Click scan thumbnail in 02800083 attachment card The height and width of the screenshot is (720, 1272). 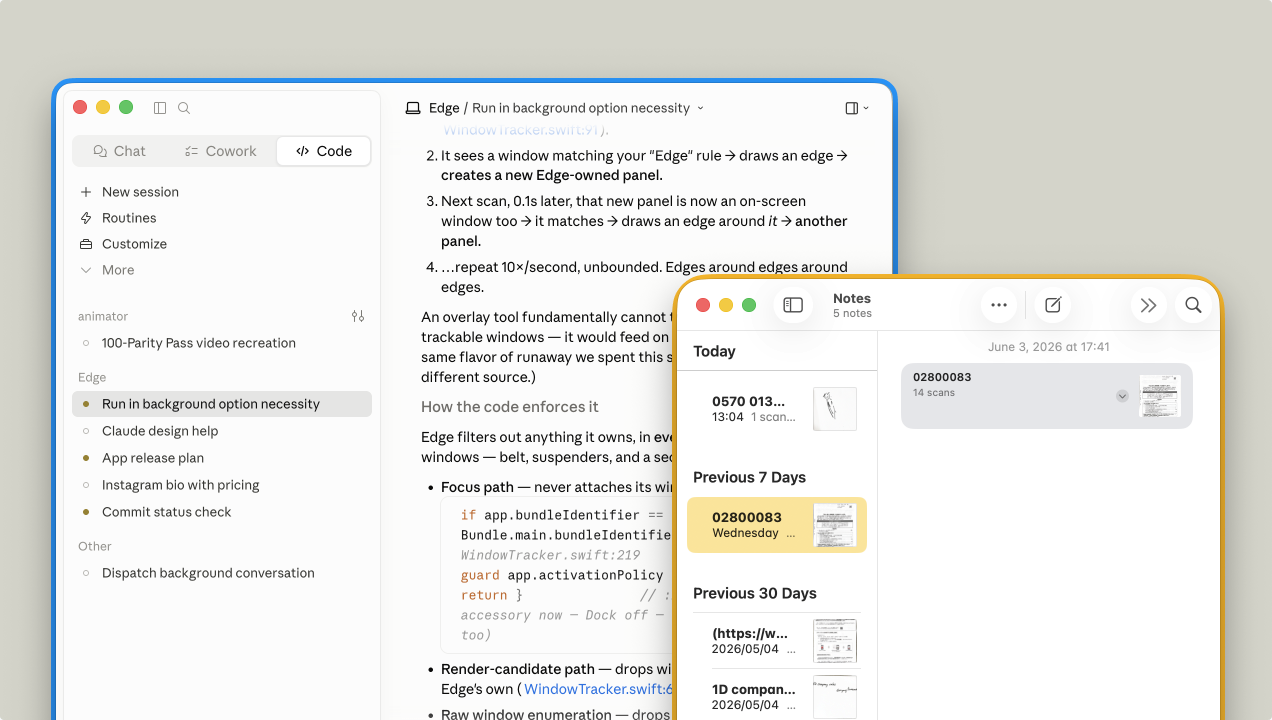coord(1160,396)
